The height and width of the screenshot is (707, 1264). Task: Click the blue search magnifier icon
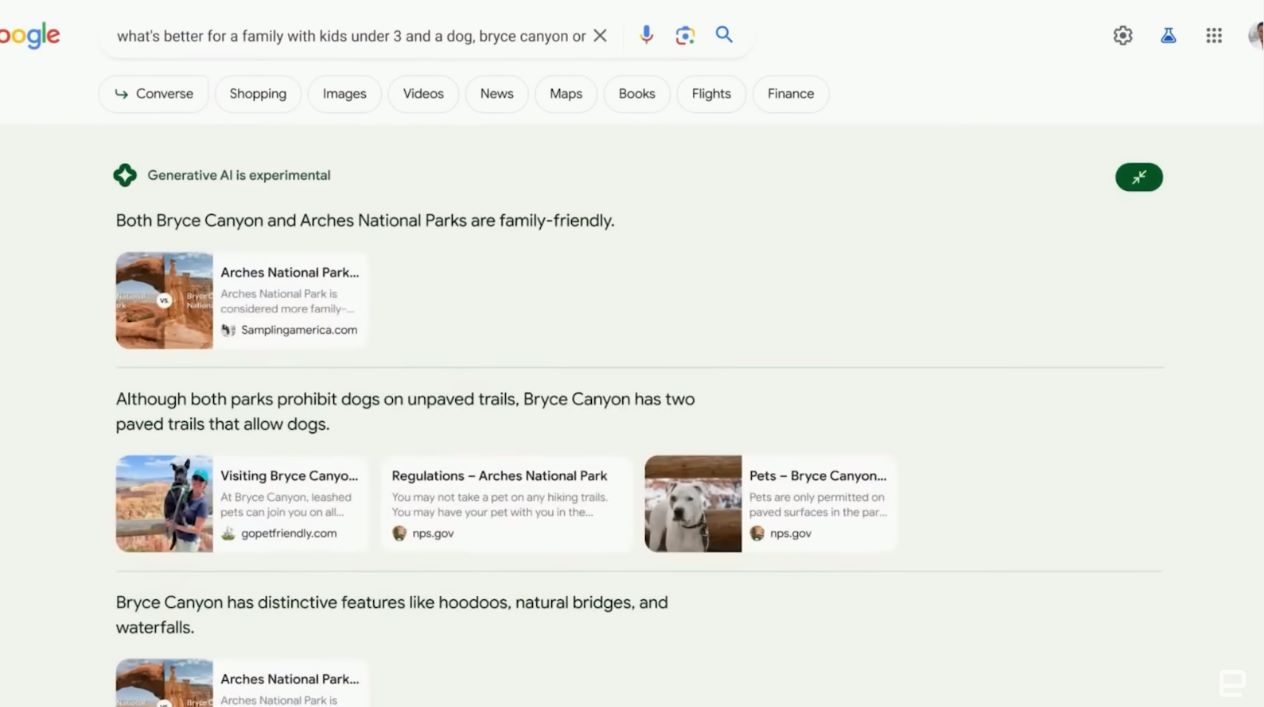tap(724, 35)
